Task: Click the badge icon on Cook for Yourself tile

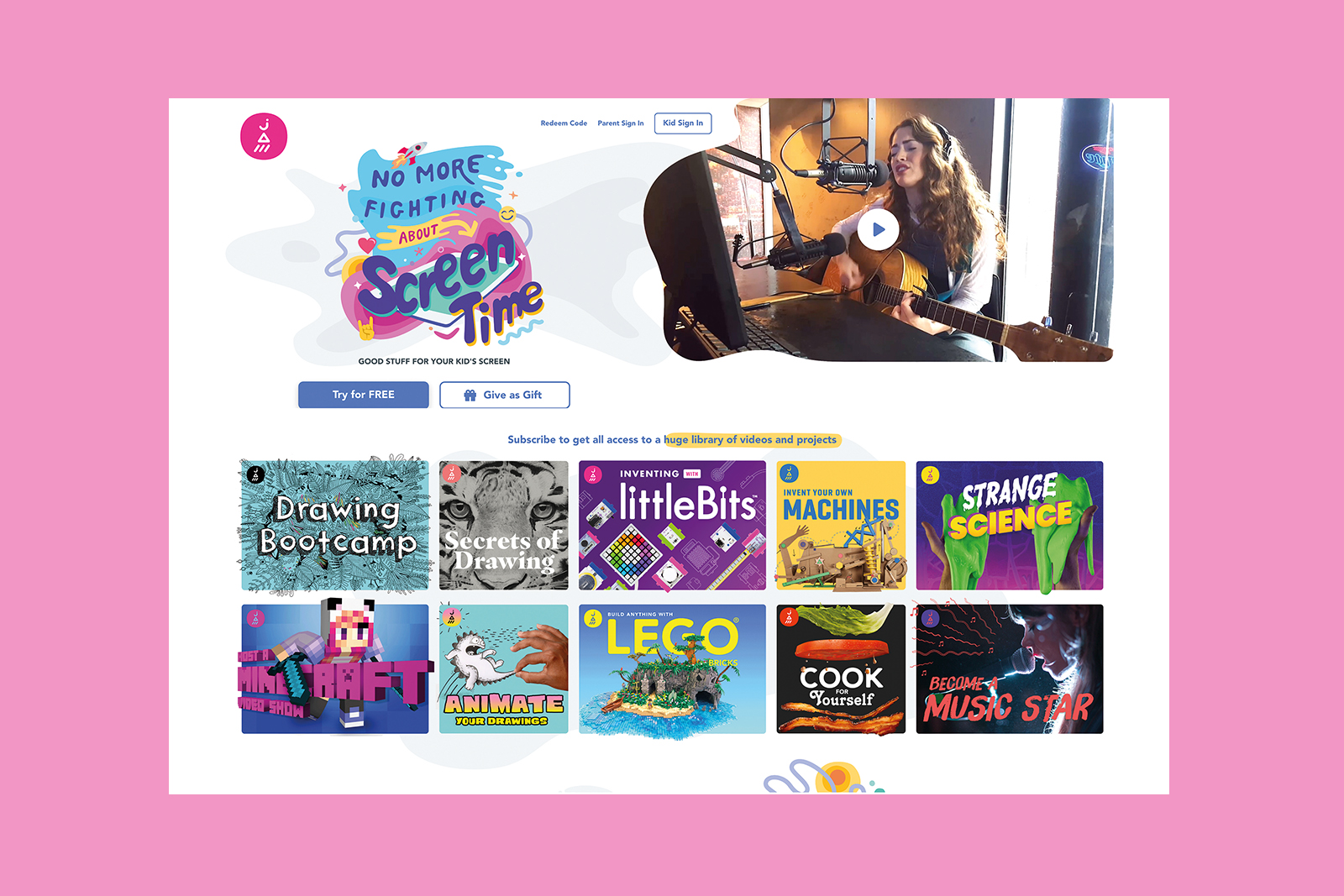Action: [788, 618]
